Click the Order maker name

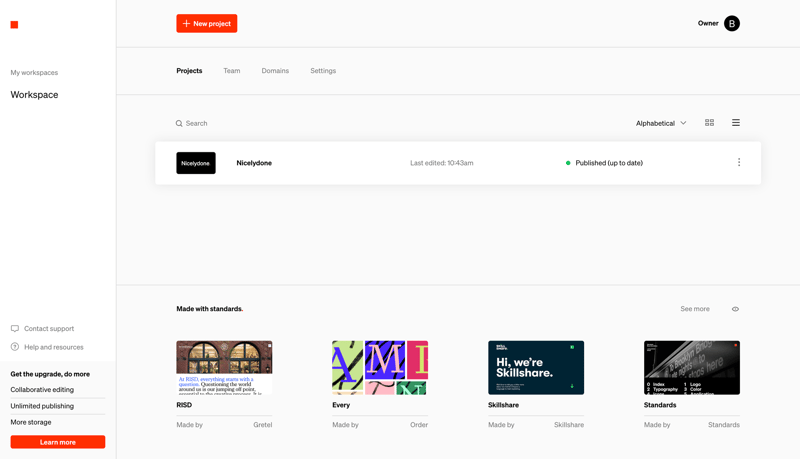419,425
